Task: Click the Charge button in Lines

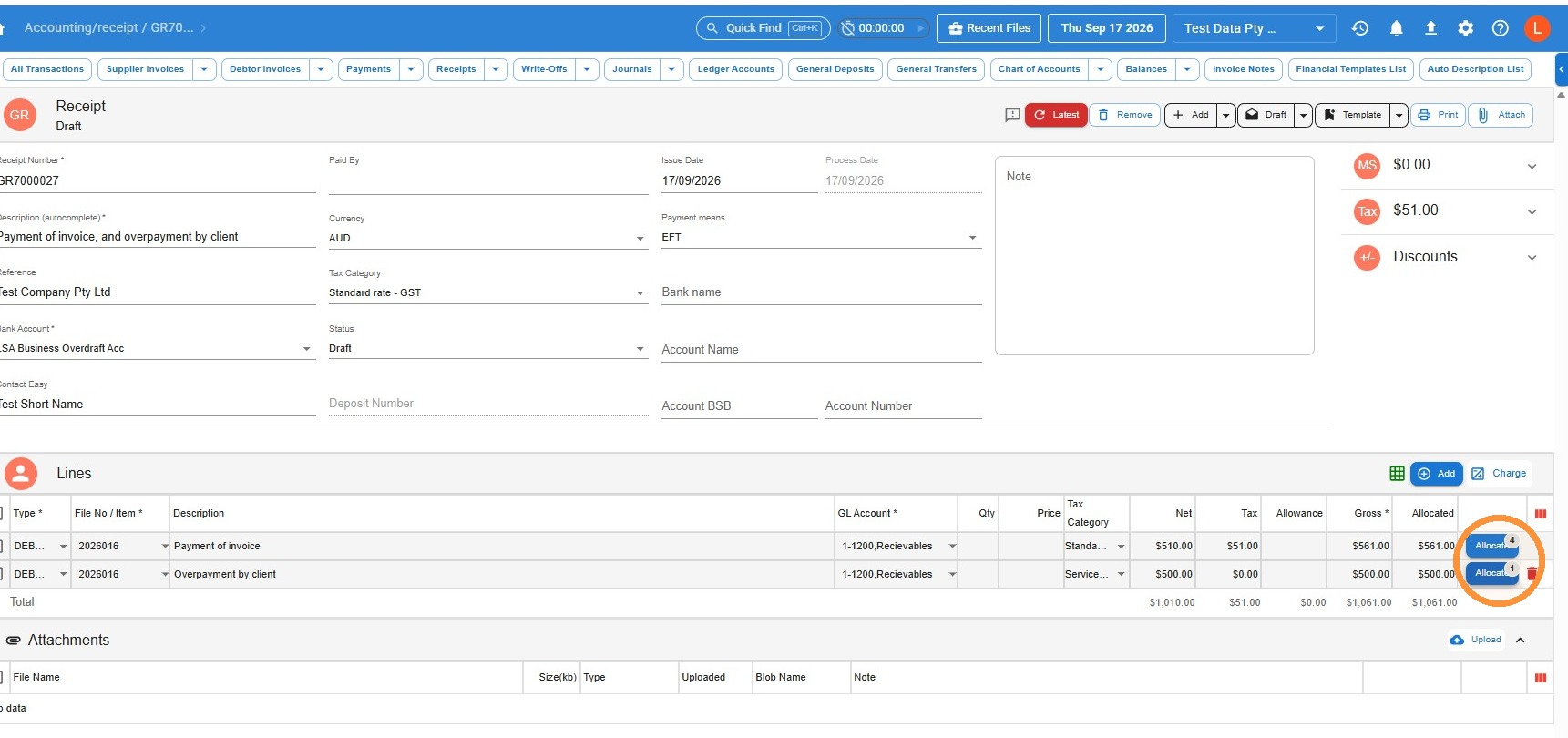Action: (1499, 474)
